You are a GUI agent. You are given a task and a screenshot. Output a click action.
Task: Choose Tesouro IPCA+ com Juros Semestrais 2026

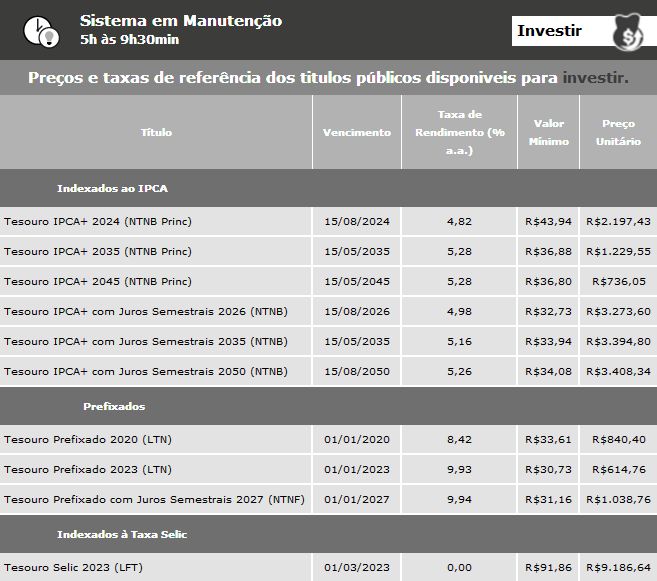pyautogui.click(x=145, y=311)
